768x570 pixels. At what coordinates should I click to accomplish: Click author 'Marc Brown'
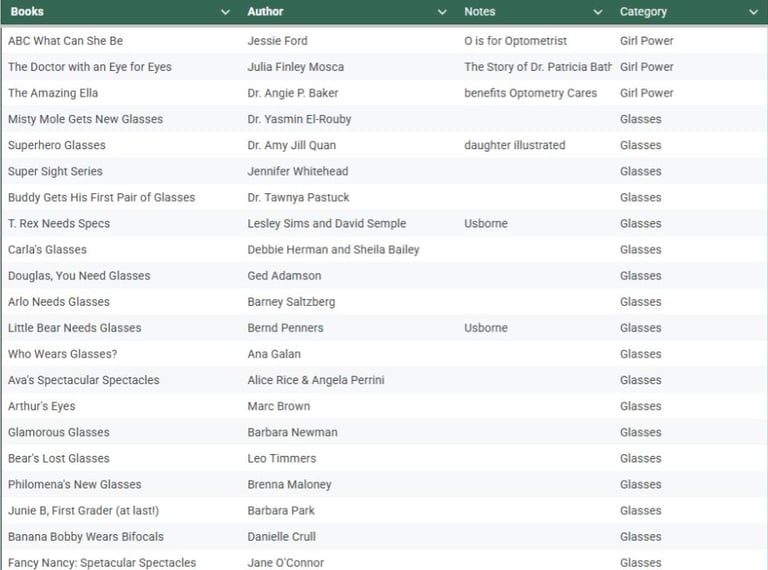tap(278, 406)
